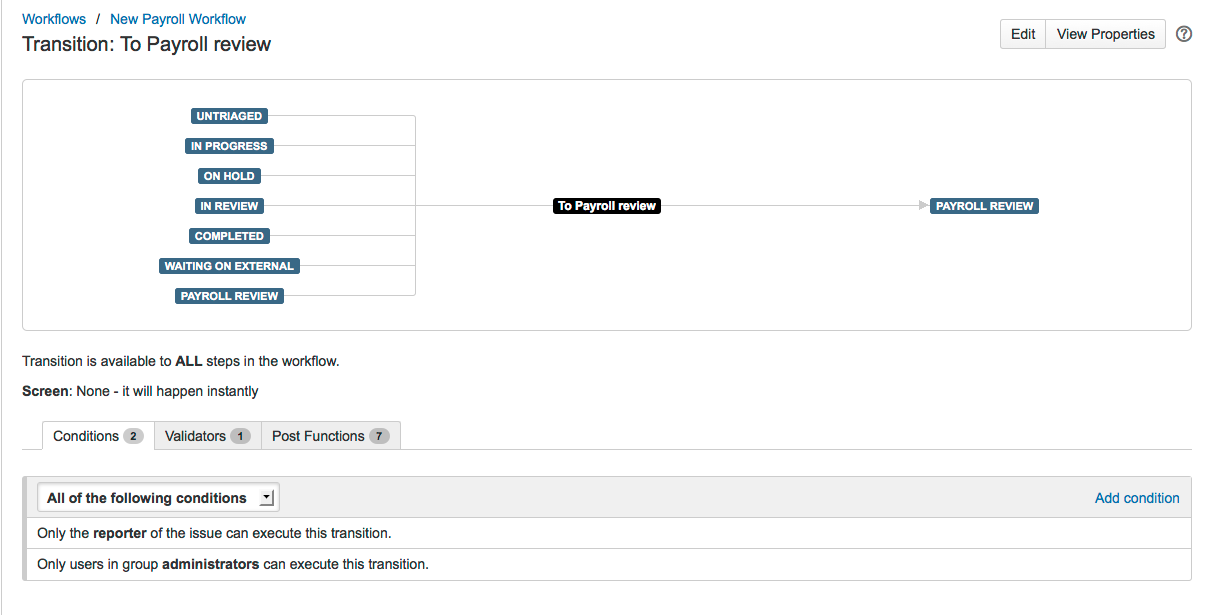Image resolution: width=1209 pixels, height=615 pixels.
Task: Click the help question mark icon
Action: pos(1184,34)
